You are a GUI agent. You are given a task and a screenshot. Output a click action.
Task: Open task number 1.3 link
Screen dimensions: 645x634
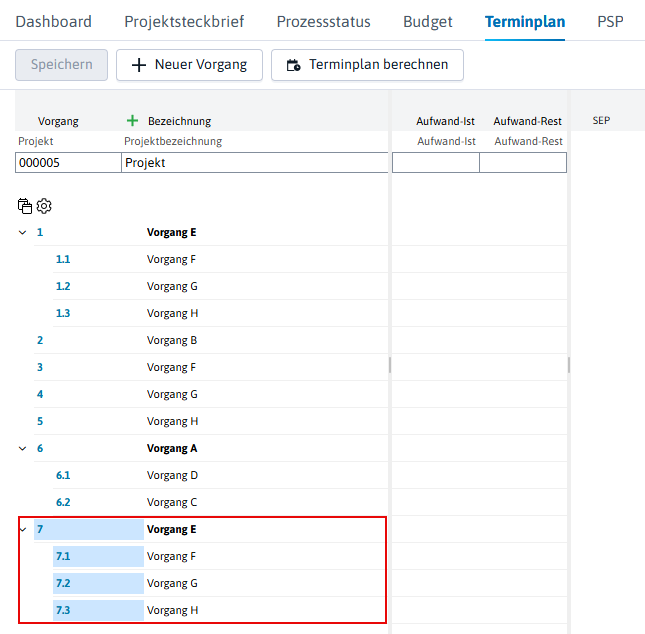click(x=63, y=314)
